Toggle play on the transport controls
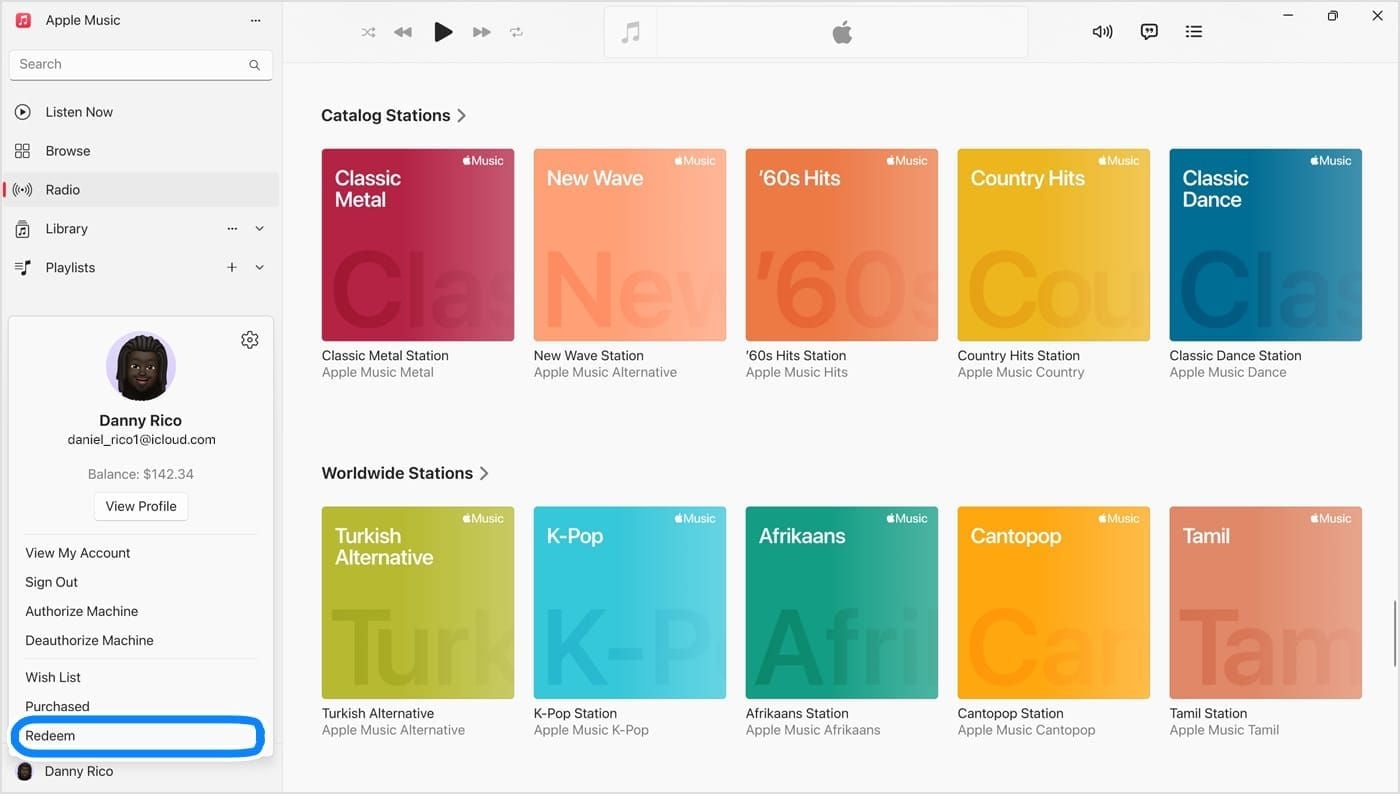This screenshot has height=794, width=1400. [443, 31]
